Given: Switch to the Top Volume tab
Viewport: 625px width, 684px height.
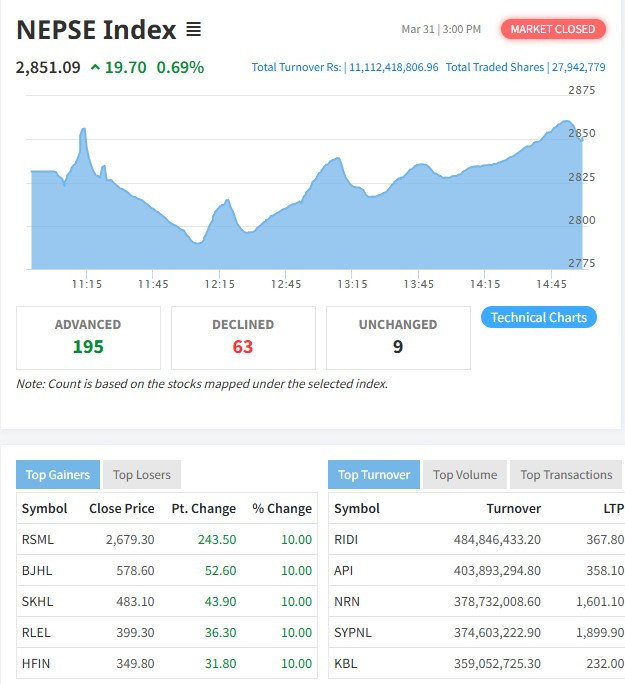Looking at the screenshot, I should point(465,475).
